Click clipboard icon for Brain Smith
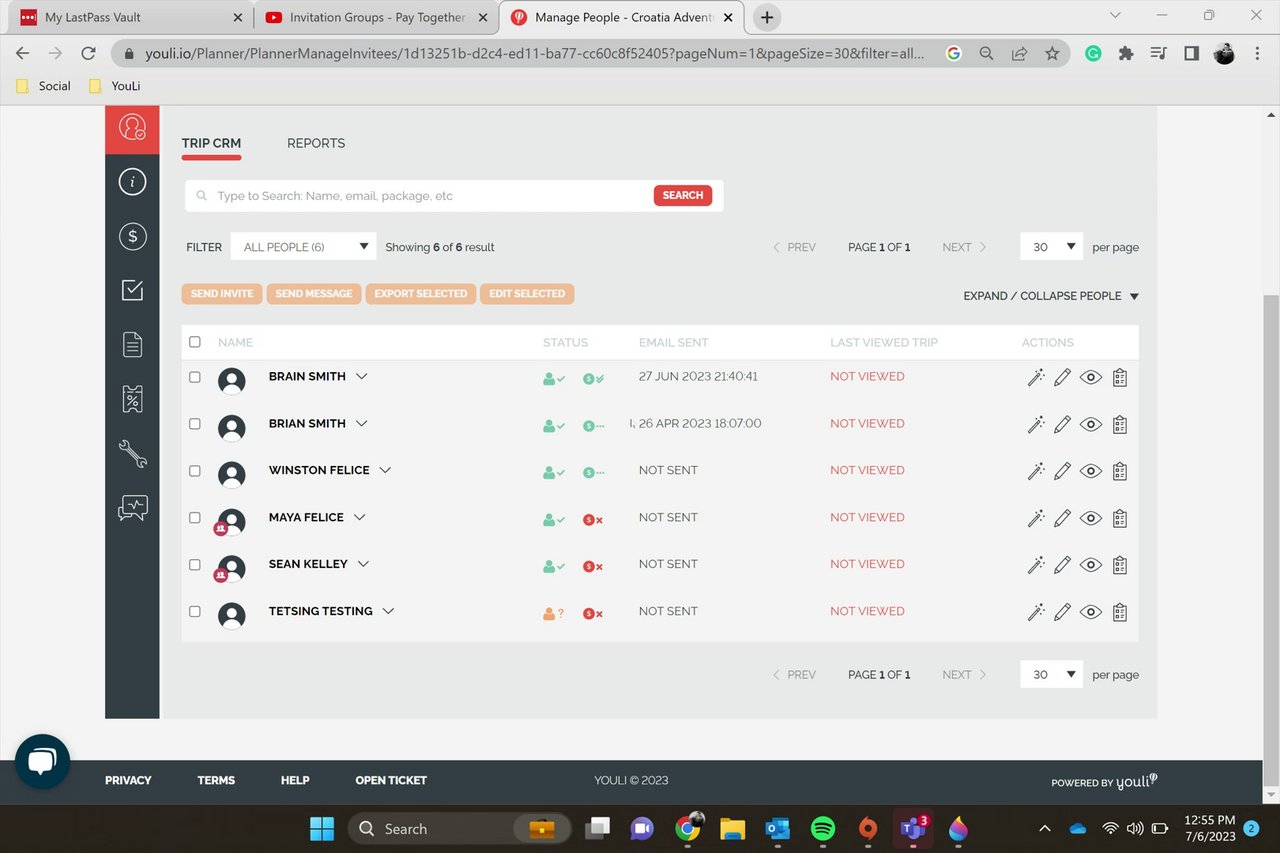The height and width of the screenshot is (853, 1280). tap(1120, 377)
